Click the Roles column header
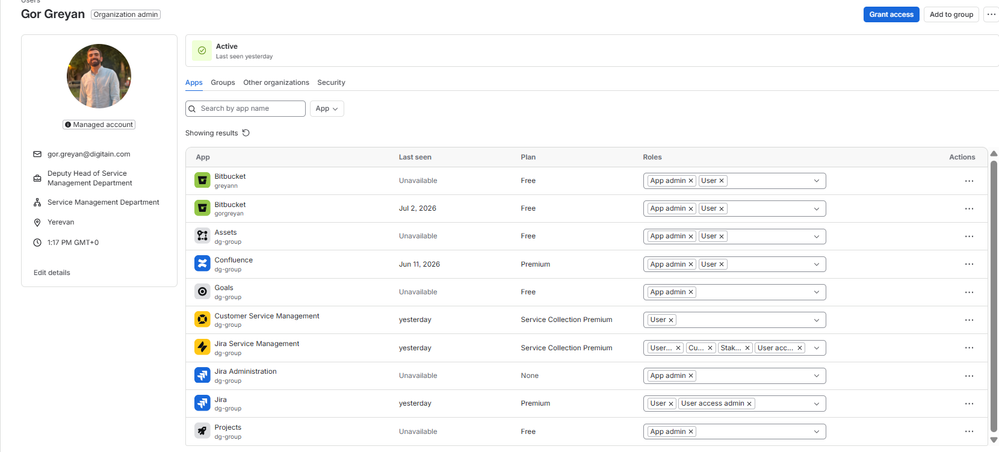This screenshot has width=999, height=452. tap(652, 157)
